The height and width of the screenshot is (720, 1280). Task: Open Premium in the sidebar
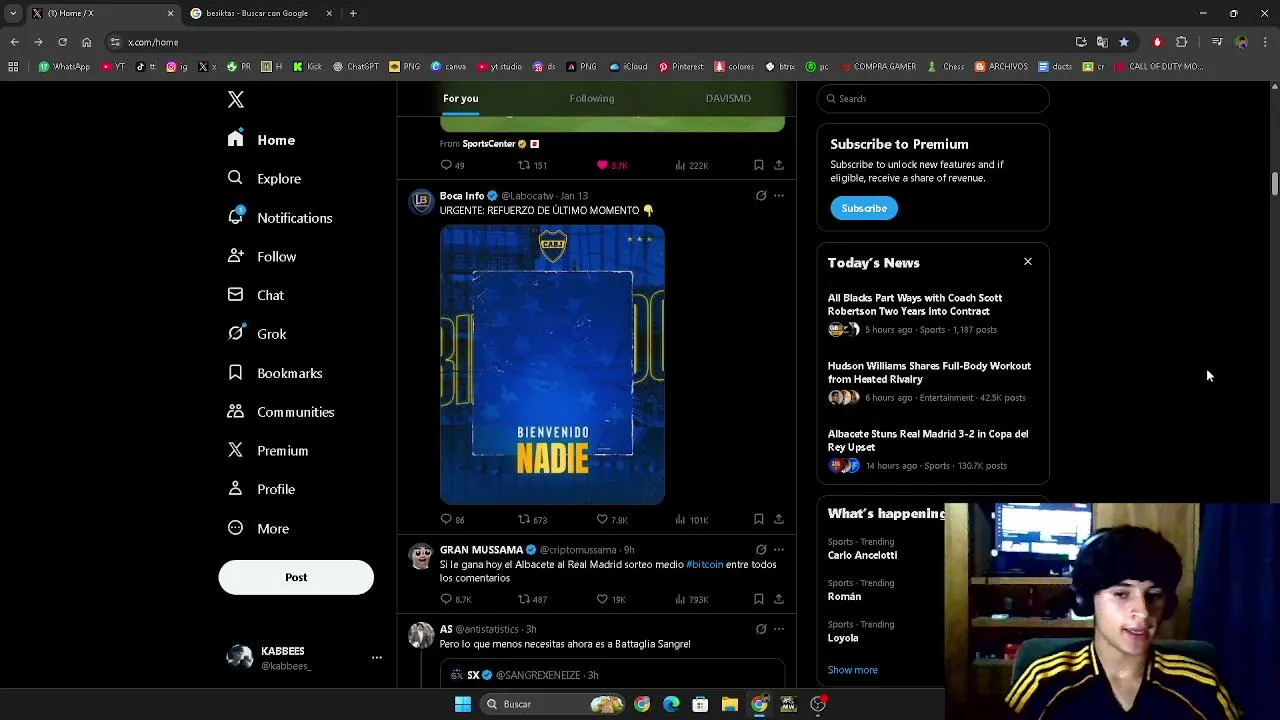[x=268, y=450]
